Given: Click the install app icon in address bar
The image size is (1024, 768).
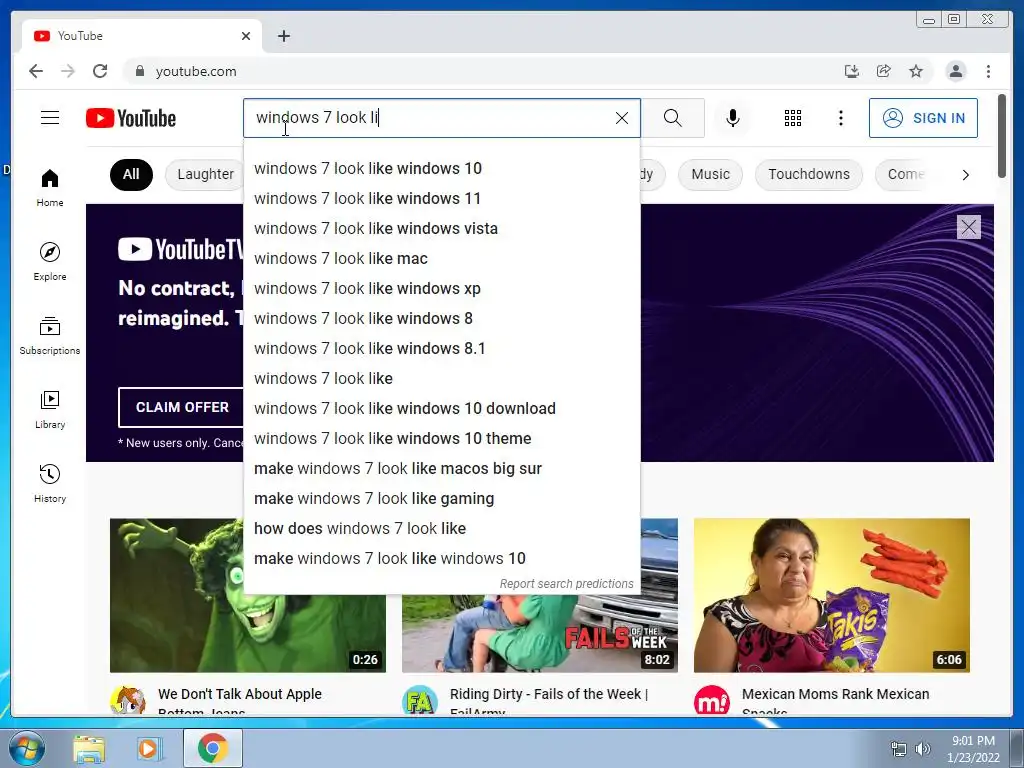Looking at the screenshot, I should [852, 71].
